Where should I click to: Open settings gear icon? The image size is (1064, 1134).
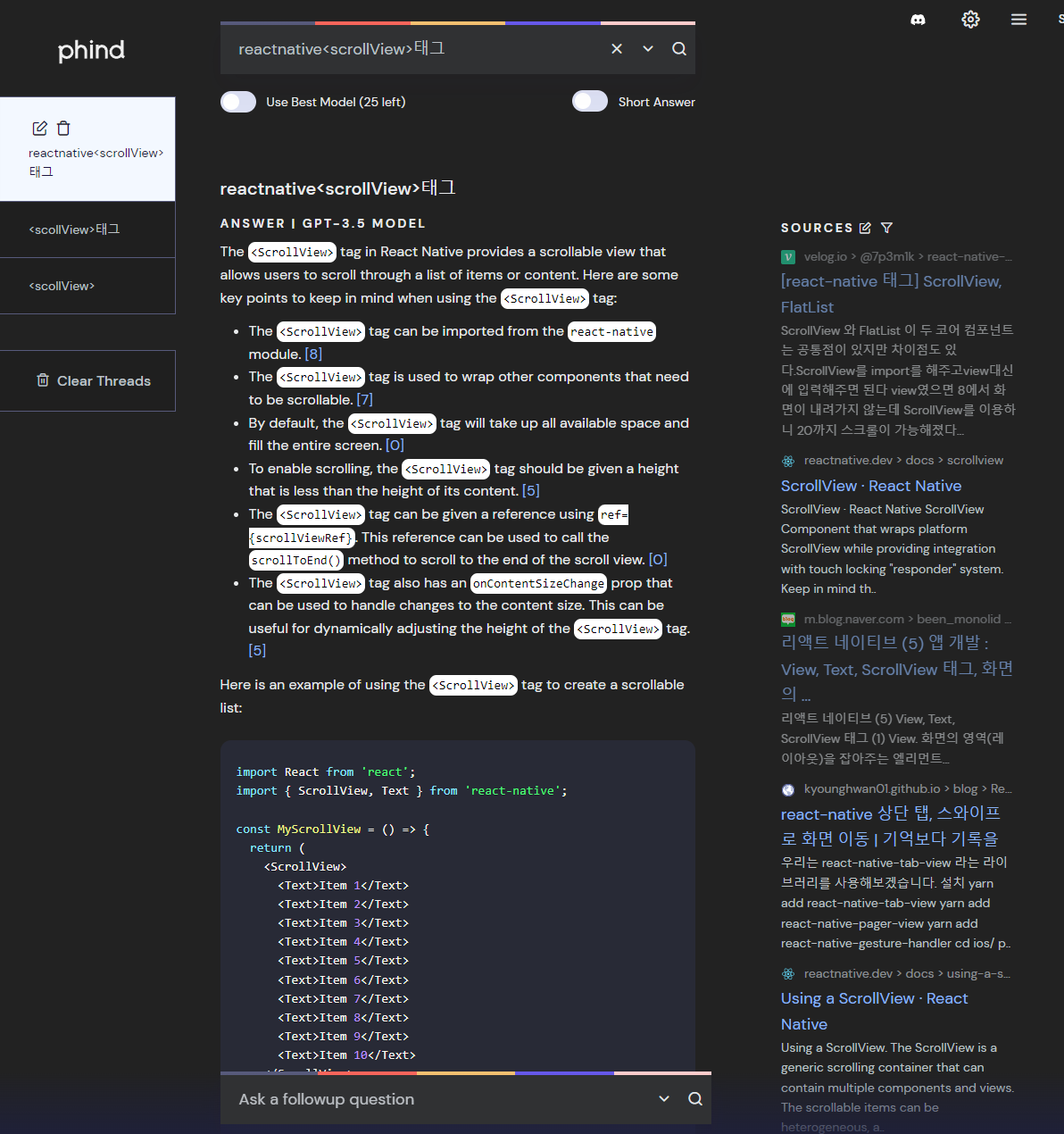coord(970,20)
